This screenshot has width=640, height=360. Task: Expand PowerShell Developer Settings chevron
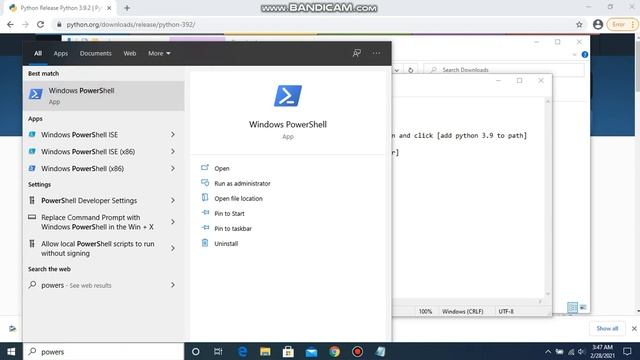173,200
